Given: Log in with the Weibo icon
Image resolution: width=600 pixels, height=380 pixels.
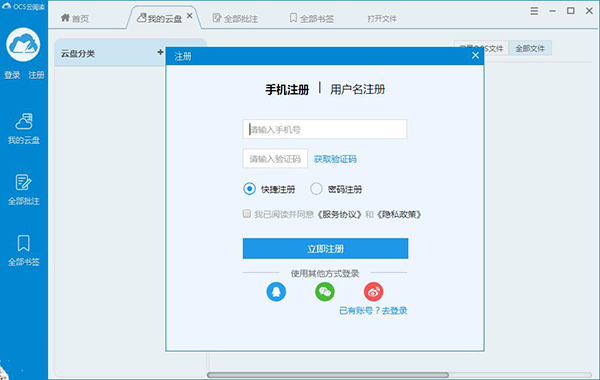Looking at the screenshot, I should 373,292.
